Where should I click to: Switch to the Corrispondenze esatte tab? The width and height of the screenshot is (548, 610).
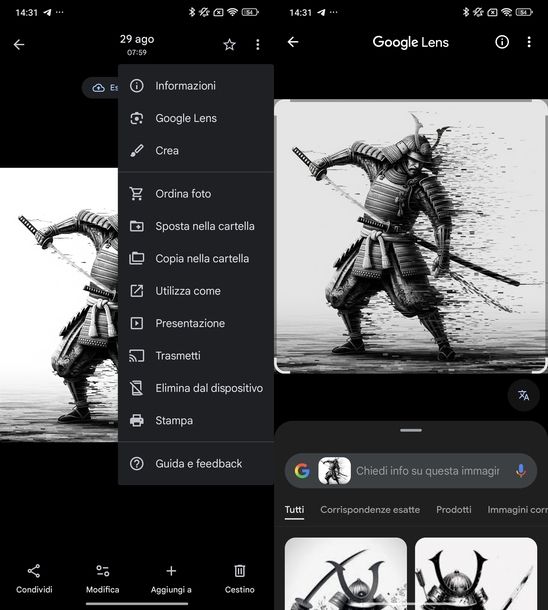(x=370, y=510)
